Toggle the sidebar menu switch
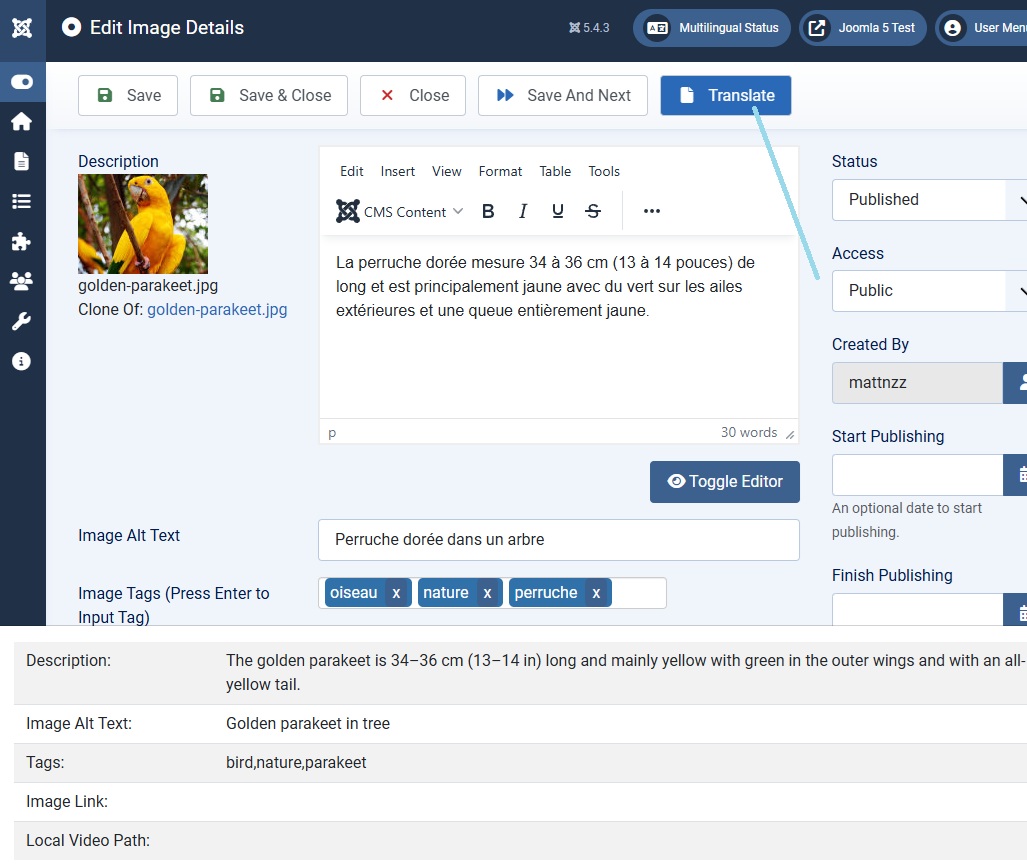The image size is (1027, 866). [x=22, y=82]
